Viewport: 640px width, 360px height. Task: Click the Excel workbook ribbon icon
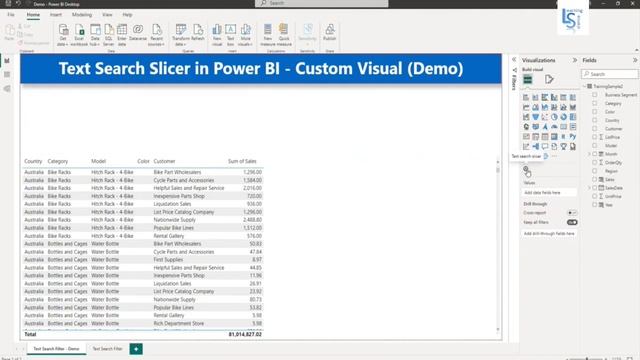tap(79, 35)
